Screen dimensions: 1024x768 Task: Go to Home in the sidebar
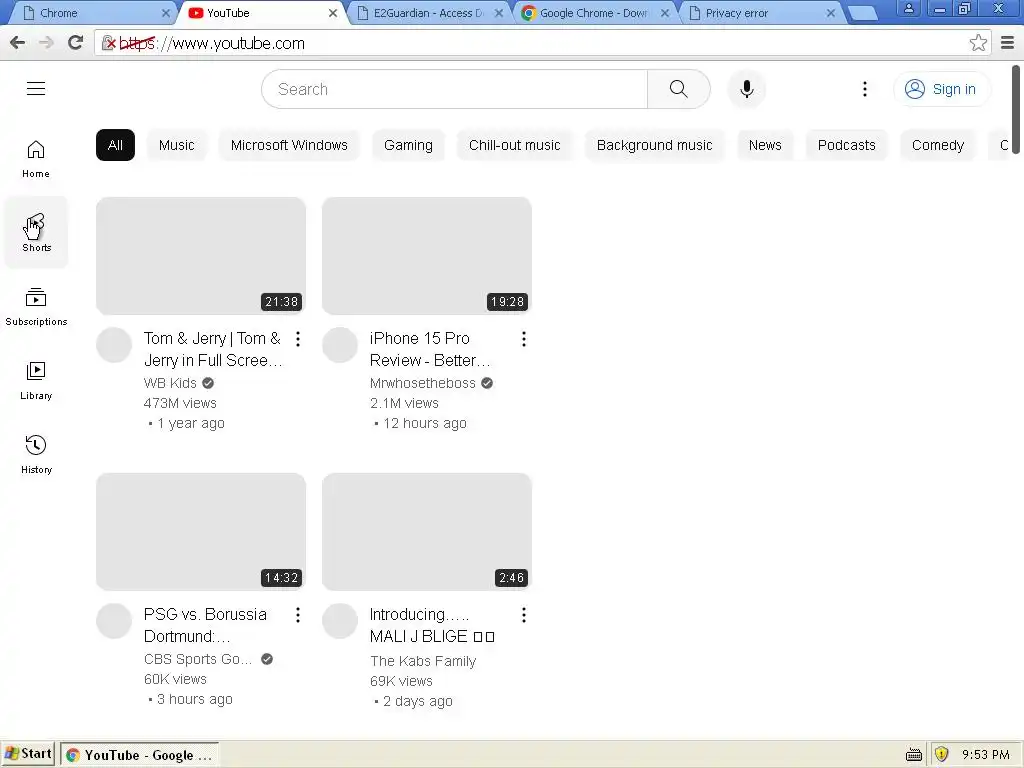[36, 159]
